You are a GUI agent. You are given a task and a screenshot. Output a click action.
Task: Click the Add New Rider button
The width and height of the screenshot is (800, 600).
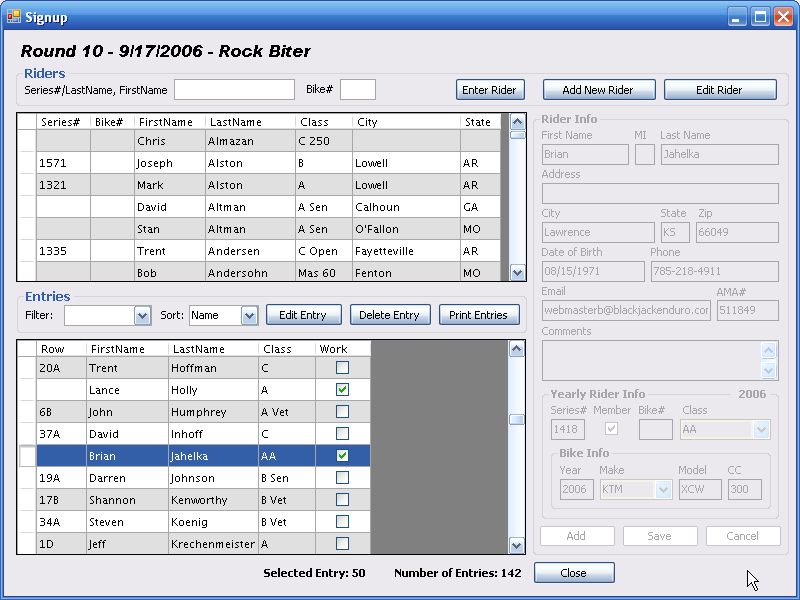coord(598,90)
